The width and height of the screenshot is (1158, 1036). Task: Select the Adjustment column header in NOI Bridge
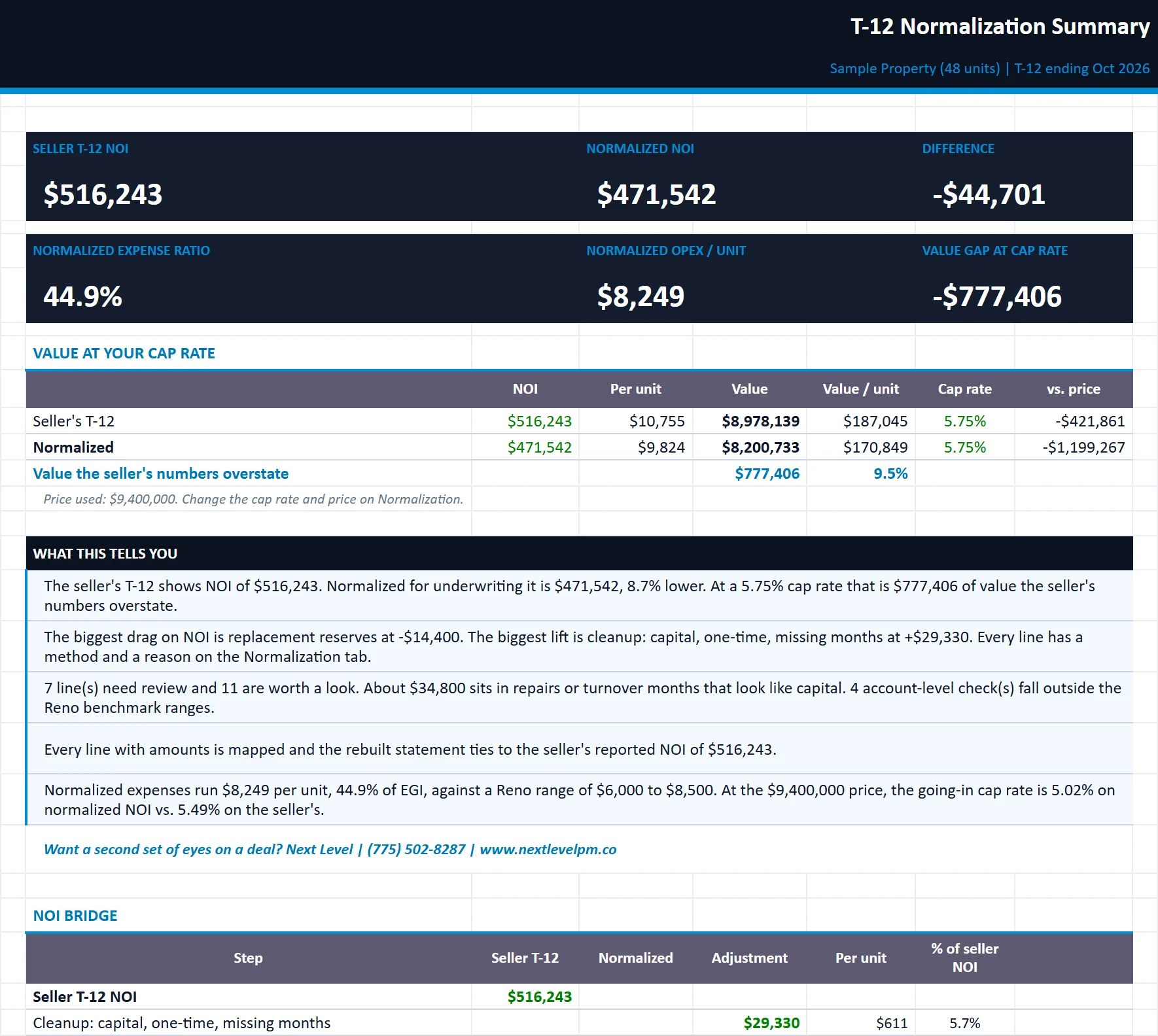750,958
